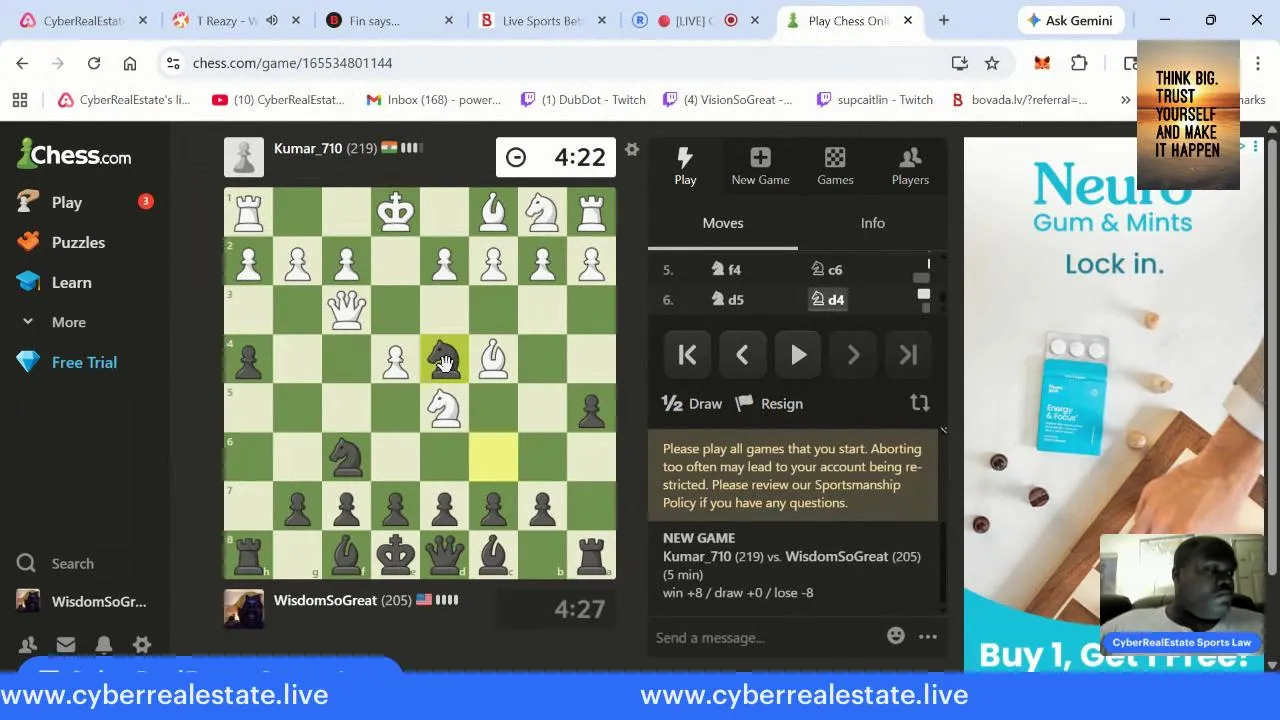Open messages envelope icon
The width and height of the screenshot is (1280, 720).
point(66,645)
